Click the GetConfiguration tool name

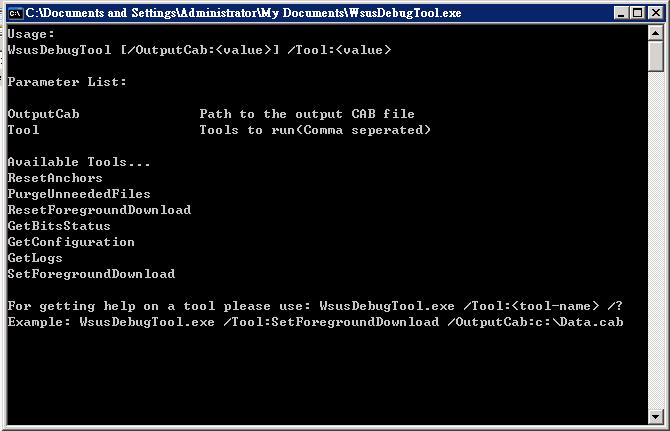71,242
